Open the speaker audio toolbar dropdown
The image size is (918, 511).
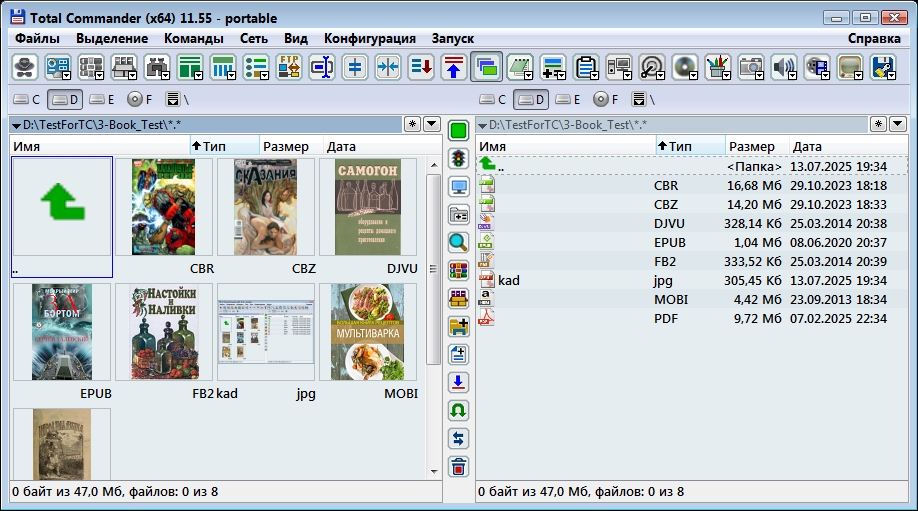tap(792, 76)
